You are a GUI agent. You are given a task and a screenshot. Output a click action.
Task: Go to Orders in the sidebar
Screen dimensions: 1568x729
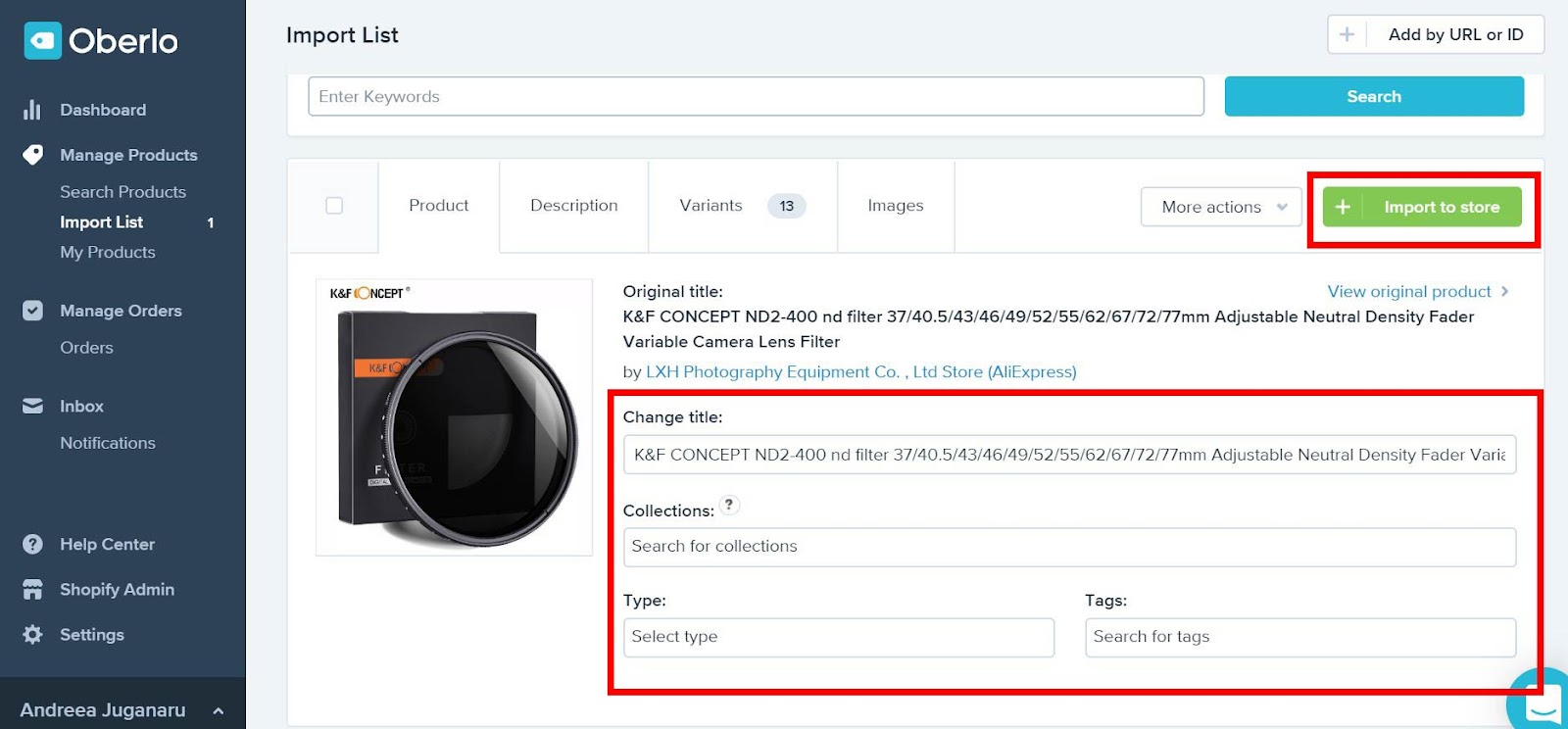click(86, 348)
